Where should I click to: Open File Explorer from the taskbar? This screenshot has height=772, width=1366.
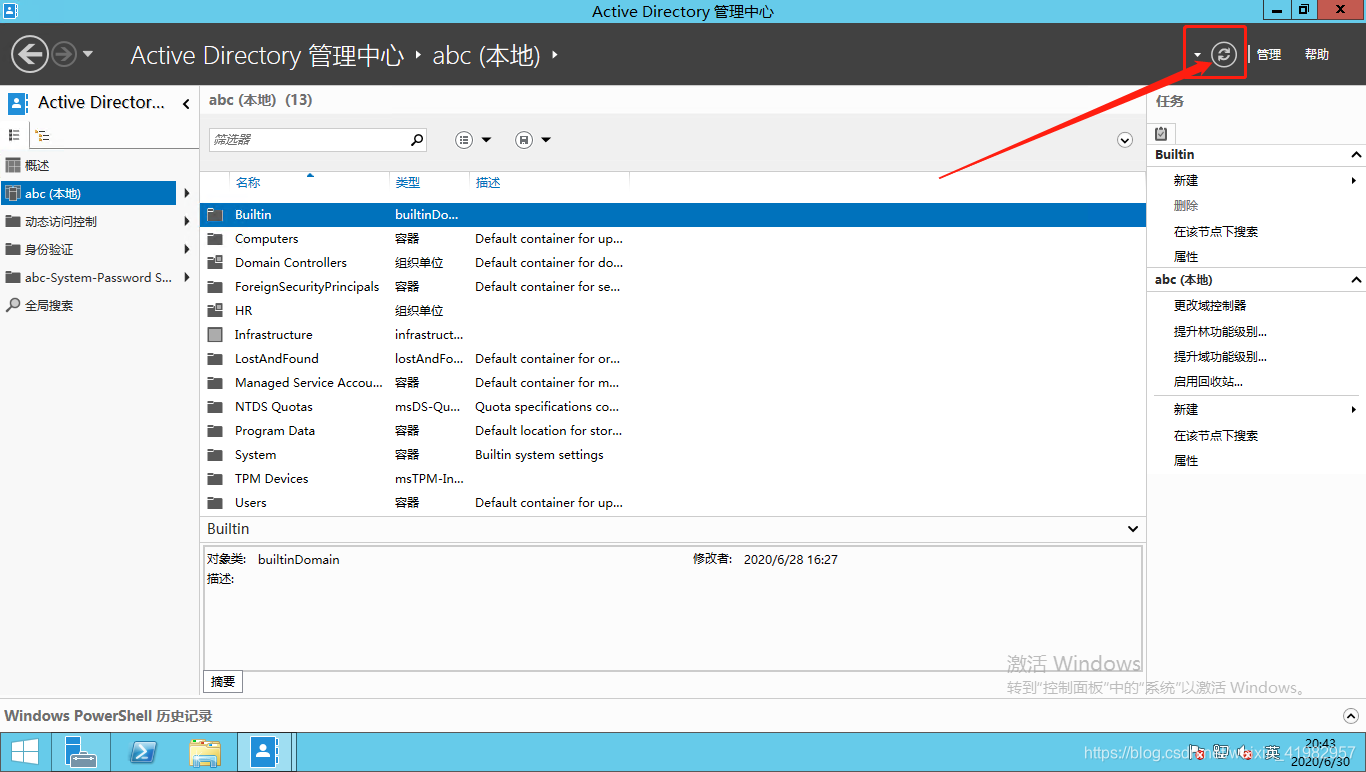pyautogui.click(x=205, y=752)
